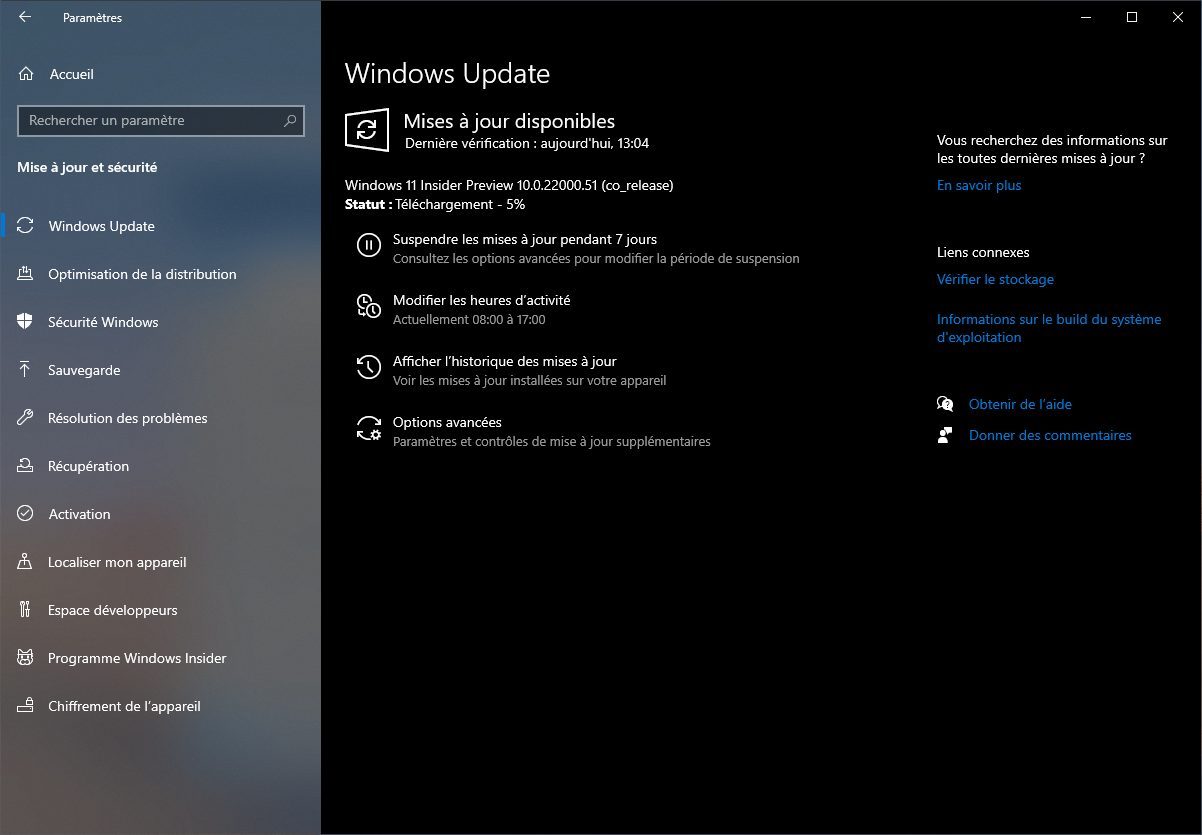The image size is (1202, 835).
Task: Click the 'Liens connexes' heading
Action: coord(983,252)
